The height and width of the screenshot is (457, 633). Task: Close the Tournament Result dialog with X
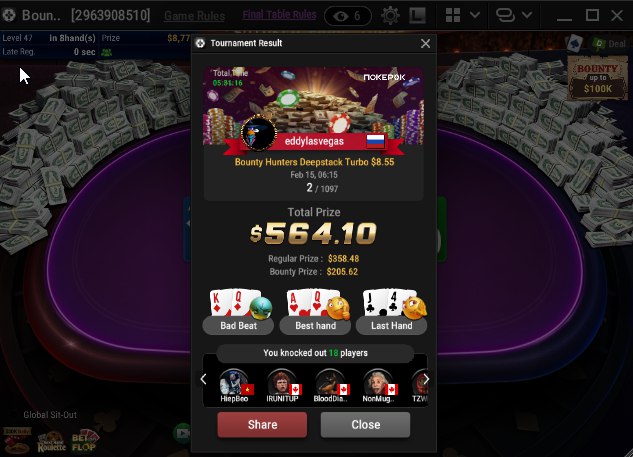pos(425,44)
